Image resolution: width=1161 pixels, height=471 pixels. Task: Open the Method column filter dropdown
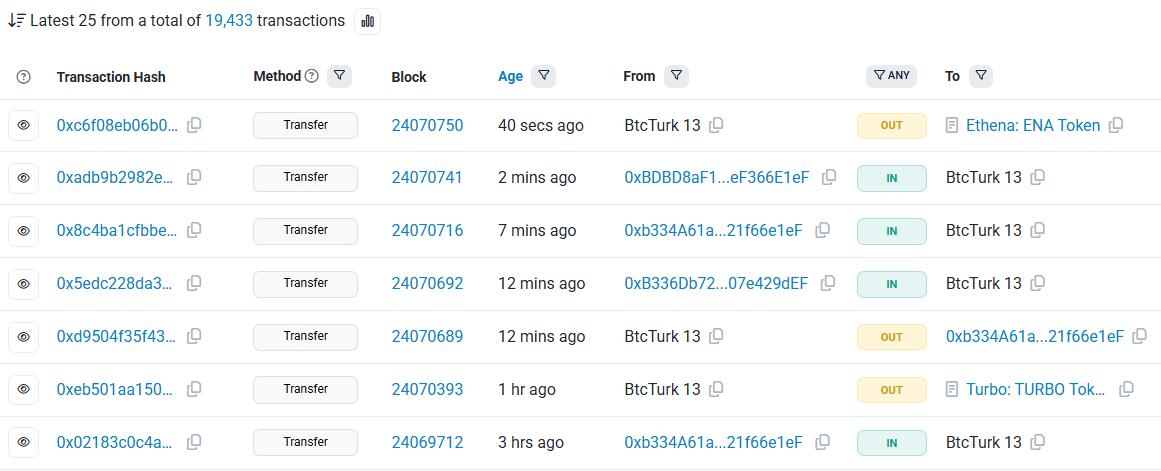click(339, 76)
